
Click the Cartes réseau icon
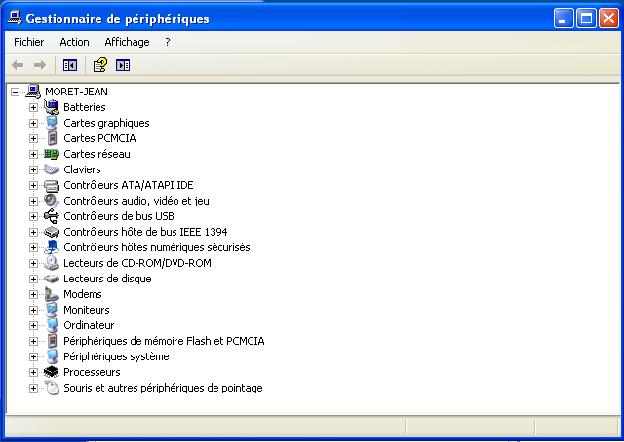tap(52, 154)
